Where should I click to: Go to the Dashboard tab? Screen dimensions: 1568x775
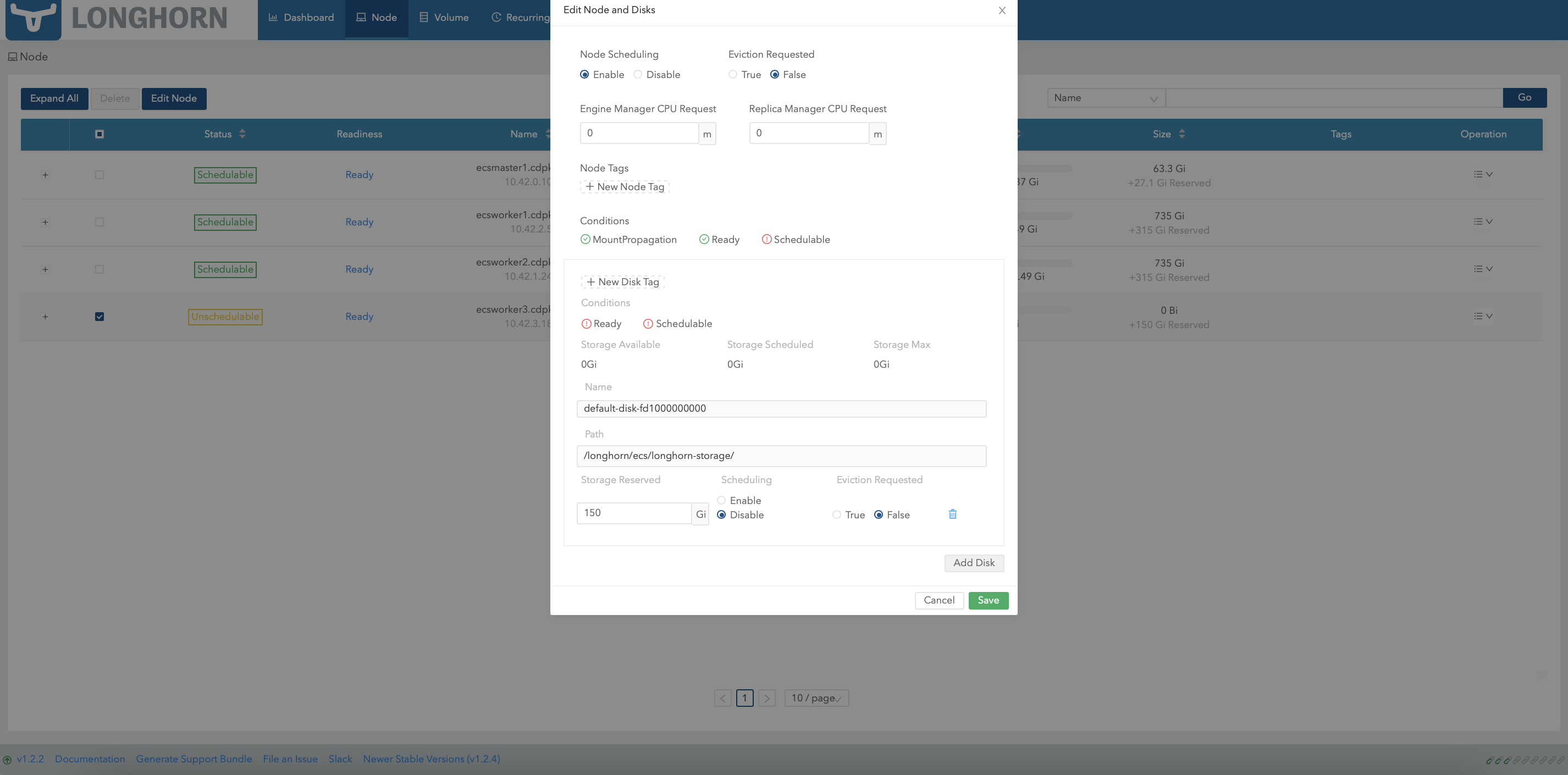click(x=301, y=18)
